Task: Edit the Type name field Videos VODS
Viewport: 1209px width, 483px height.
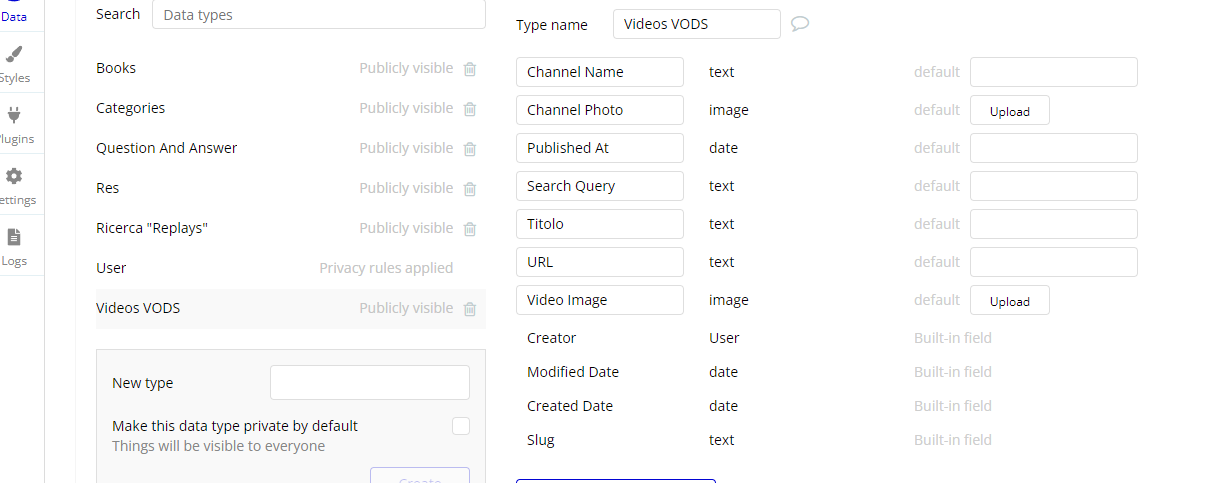Action: click(x=696, y=24)
